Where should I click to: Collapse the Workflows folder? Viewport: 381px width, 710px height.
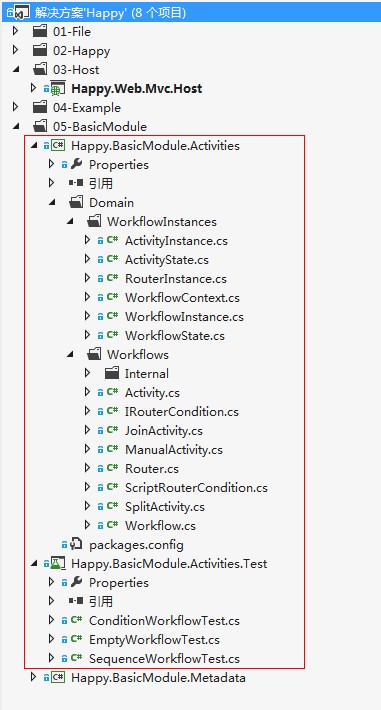[x=70, y=355]
